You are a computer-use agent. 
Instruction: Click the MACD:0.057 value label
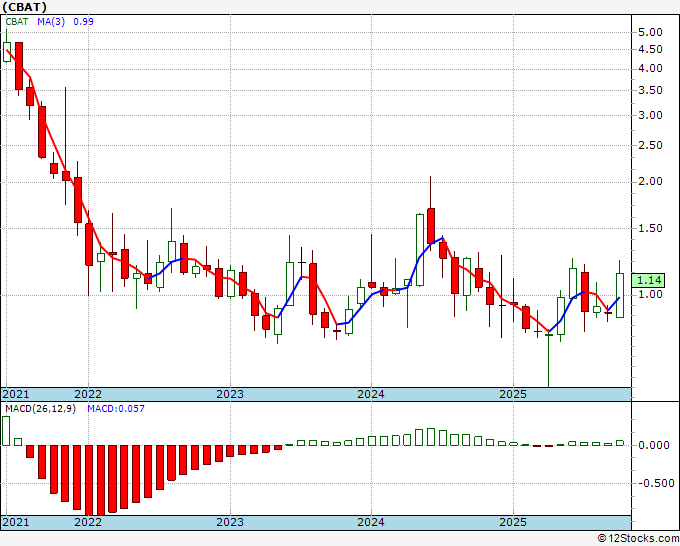point(116,409)
